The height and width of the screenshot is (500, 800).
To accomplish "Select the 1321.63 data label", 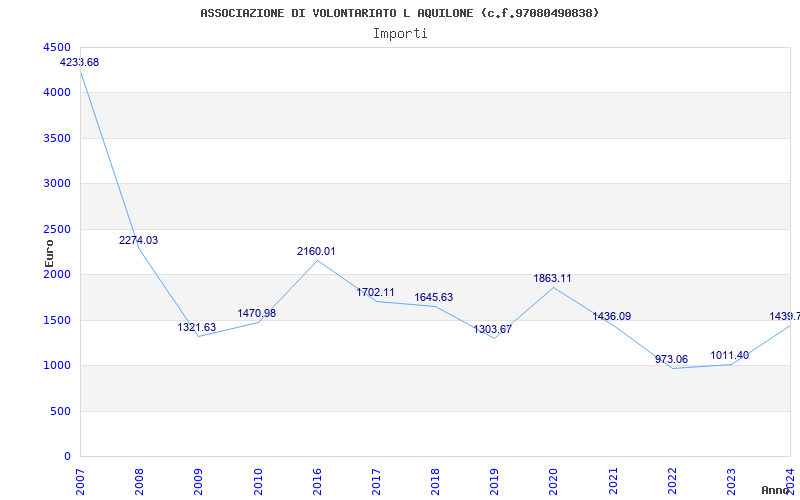I will (197, 327).
